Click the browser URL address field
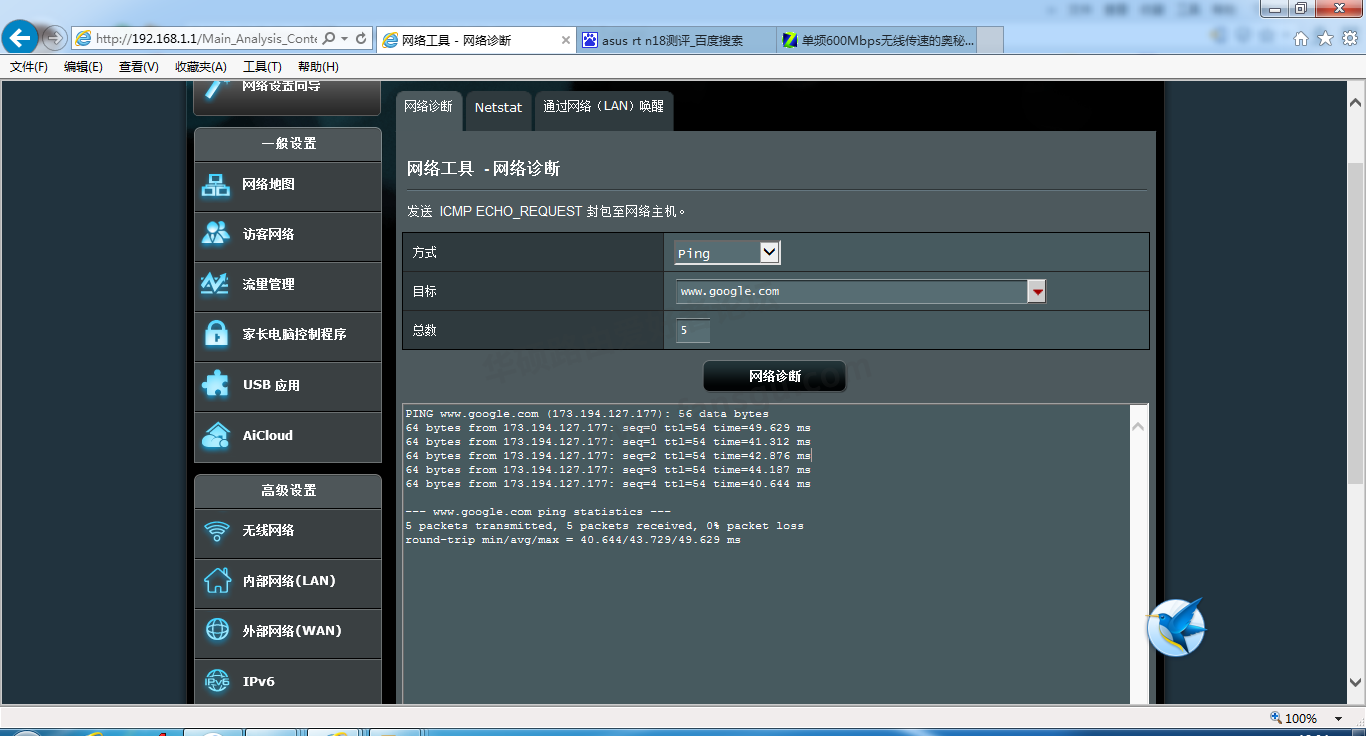Screen dimensions: 1366x736 [x=206, y=39]
